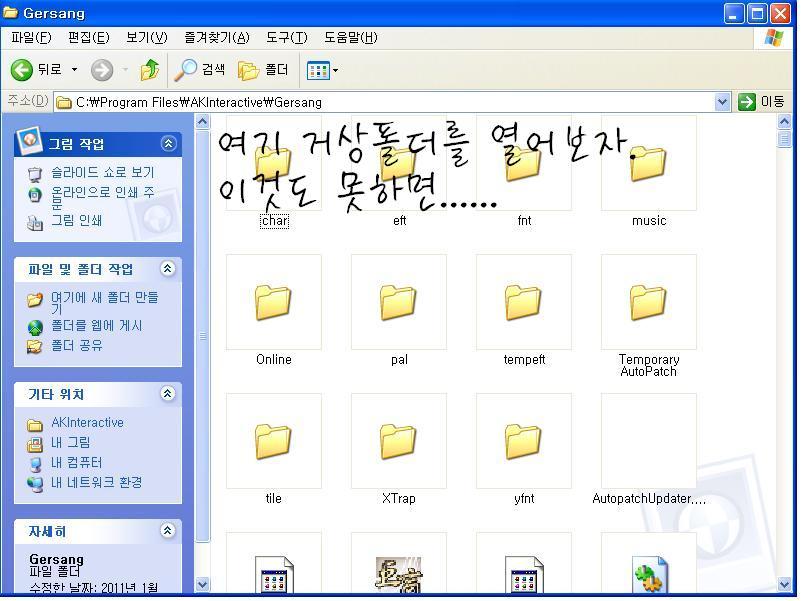This screenshot has height=601, width=803.
Task: Click 여기에 새 폴더 만들기 link
Action: tap(104, 303)
